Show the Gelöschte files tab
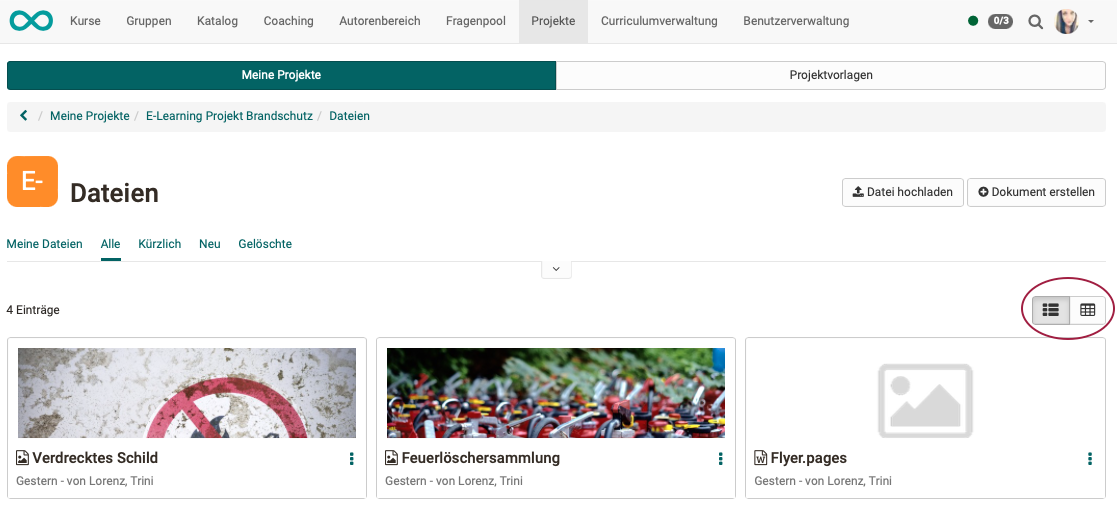Image resolution: width=1117 pixels, height=507 pixels. [265, 244]
